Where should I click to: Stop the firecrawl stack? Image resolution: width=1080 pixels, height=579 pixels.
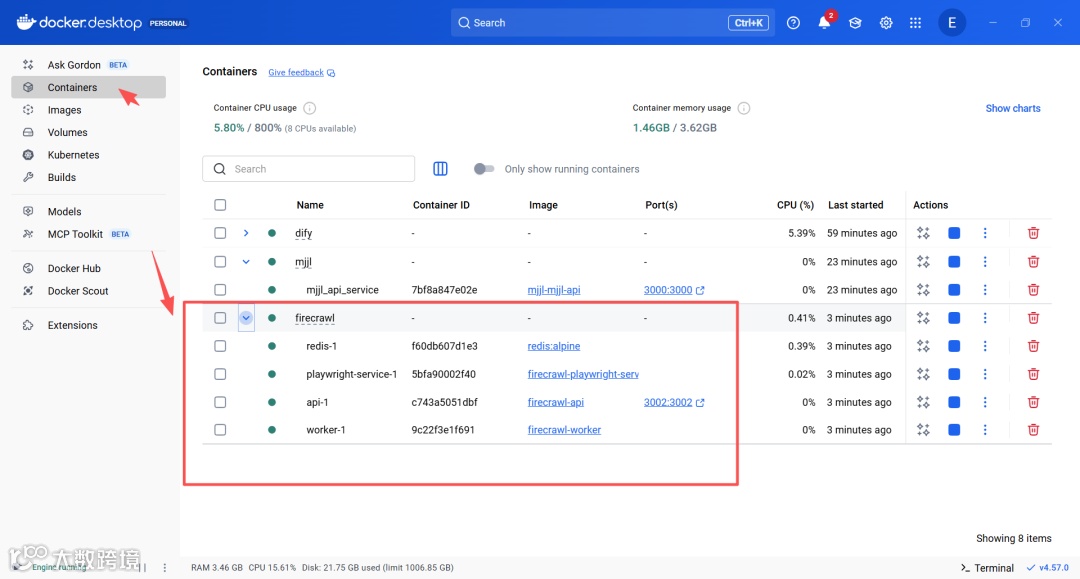point(954,318)
